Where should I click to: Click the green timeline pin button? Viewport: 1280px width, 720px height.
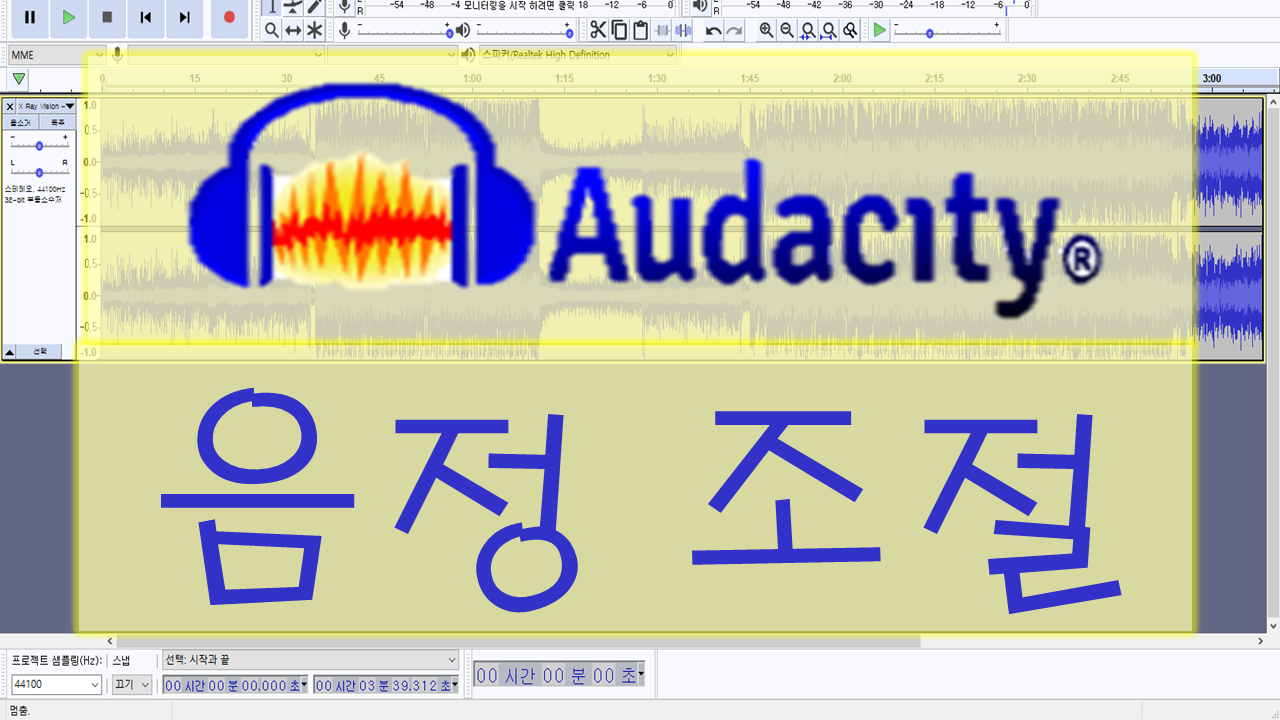pos(19,79)
